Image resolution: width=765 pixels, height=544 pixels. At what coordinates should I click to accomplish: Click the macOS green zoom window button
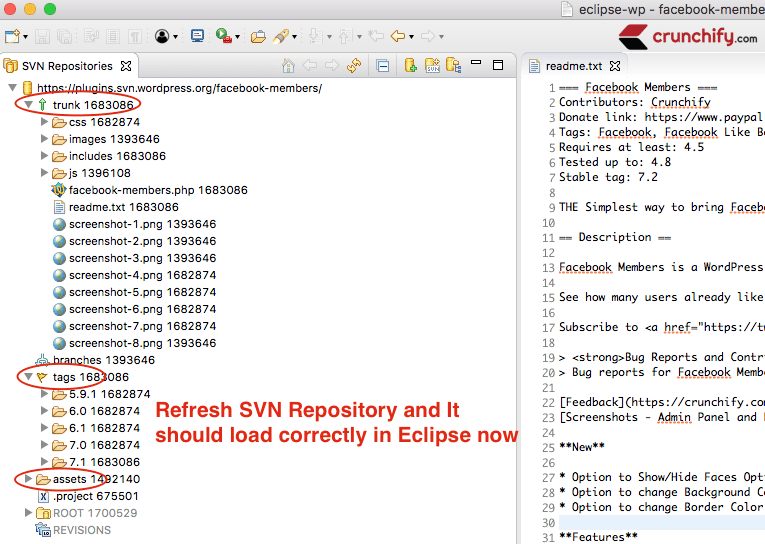pos(50,9)
